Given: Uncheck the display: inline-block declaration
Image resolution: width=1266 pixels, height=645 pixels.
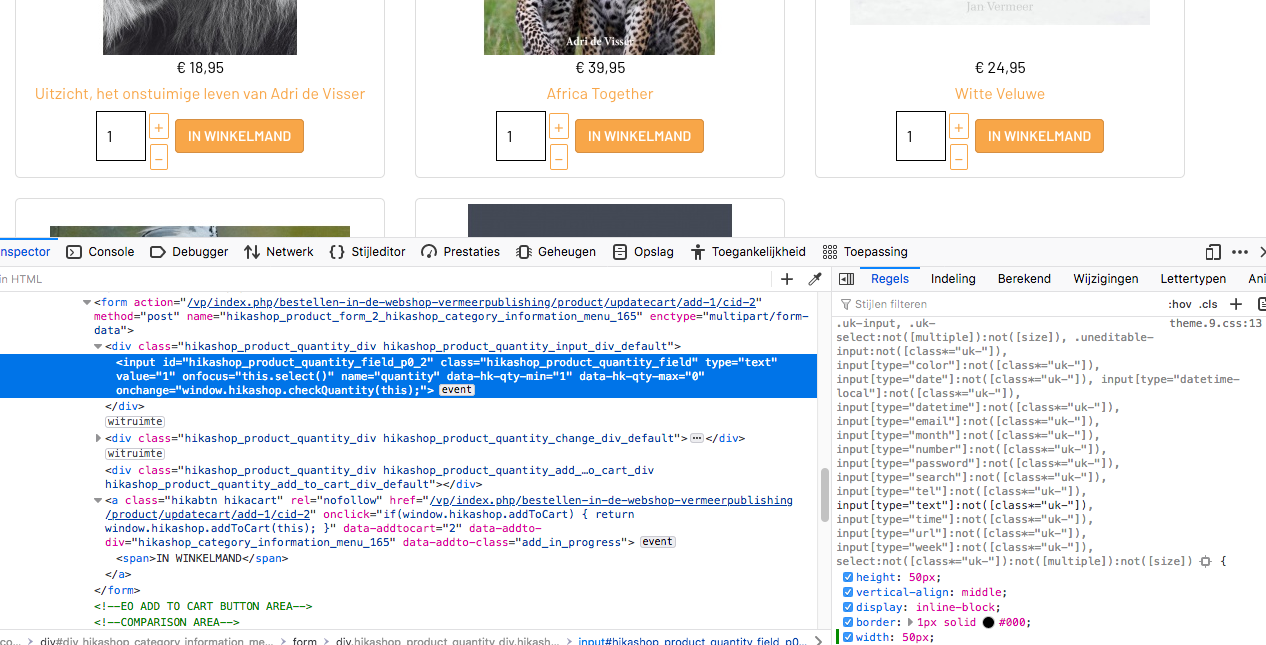Looking at the screenshot, I should click(848, 607).
